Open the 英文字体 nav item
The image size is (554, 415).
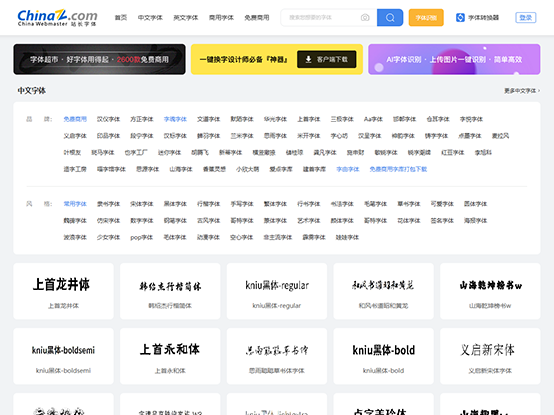[x=186, y=18]
